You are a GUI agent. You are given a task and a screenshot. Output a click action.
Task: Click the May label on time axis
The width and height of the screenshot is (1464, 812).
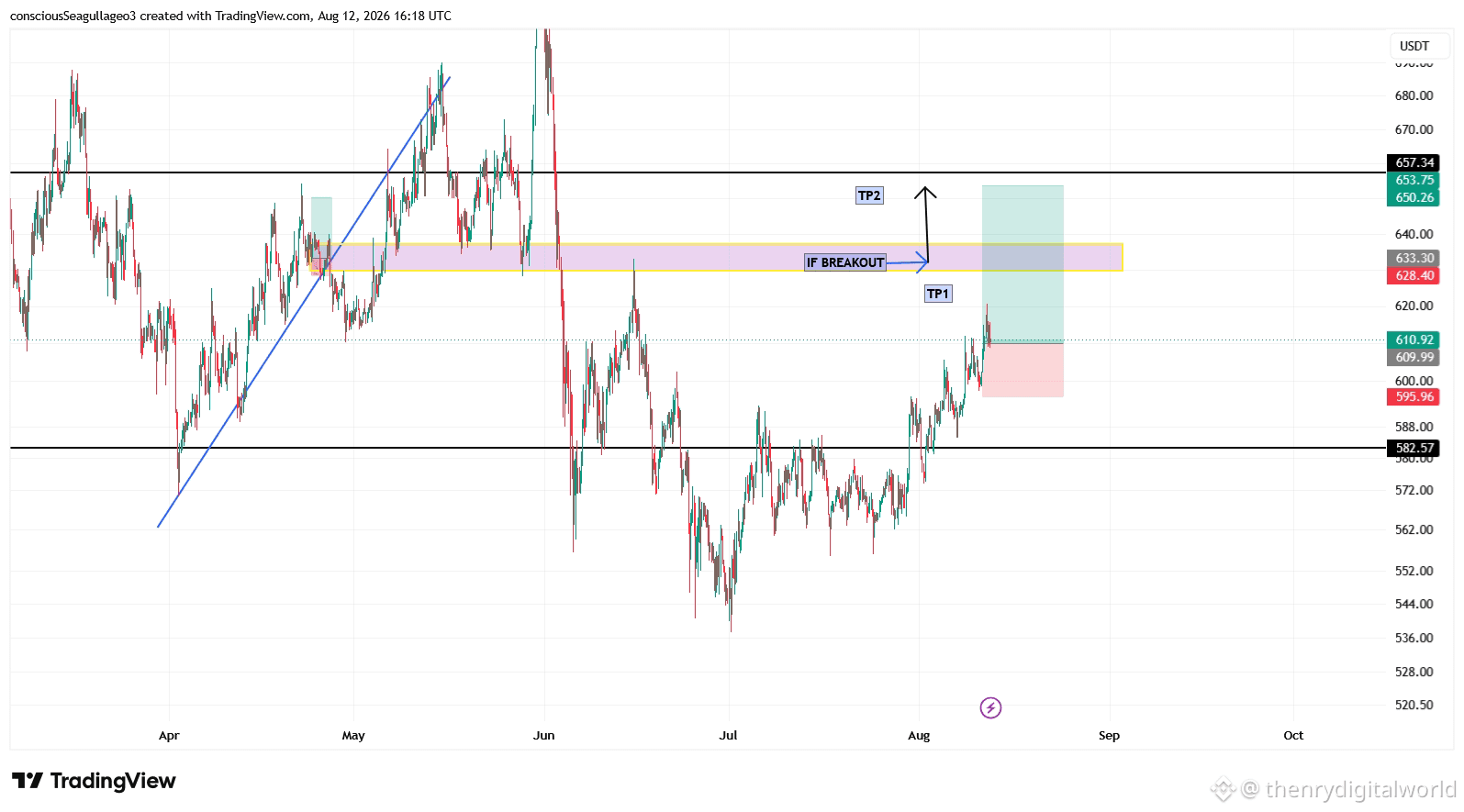[x=353, y=735]
